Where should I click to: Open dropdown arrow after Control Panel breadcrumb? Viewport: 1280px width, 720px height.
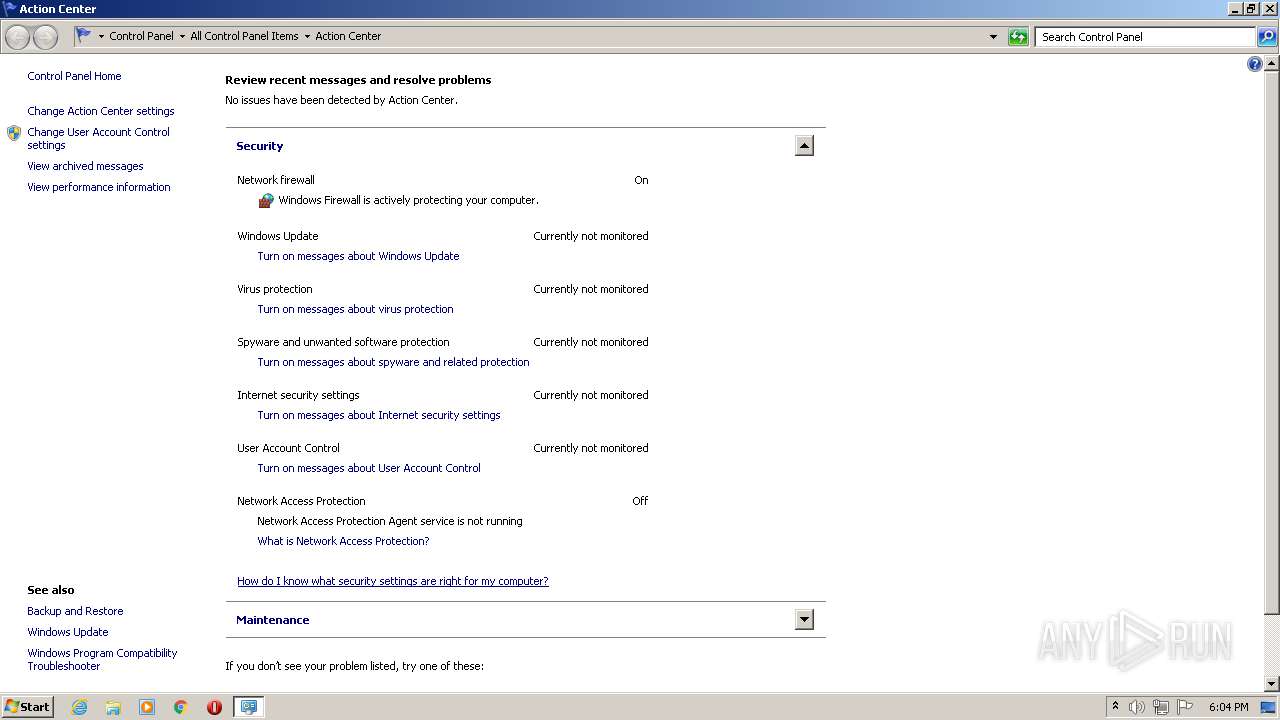(182, 36)
